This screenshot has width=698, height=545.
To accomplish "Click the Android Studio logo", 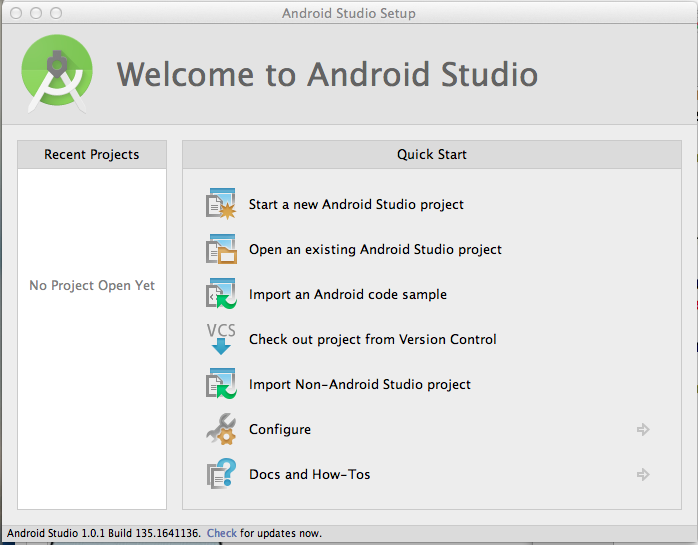I will [57, 73].
